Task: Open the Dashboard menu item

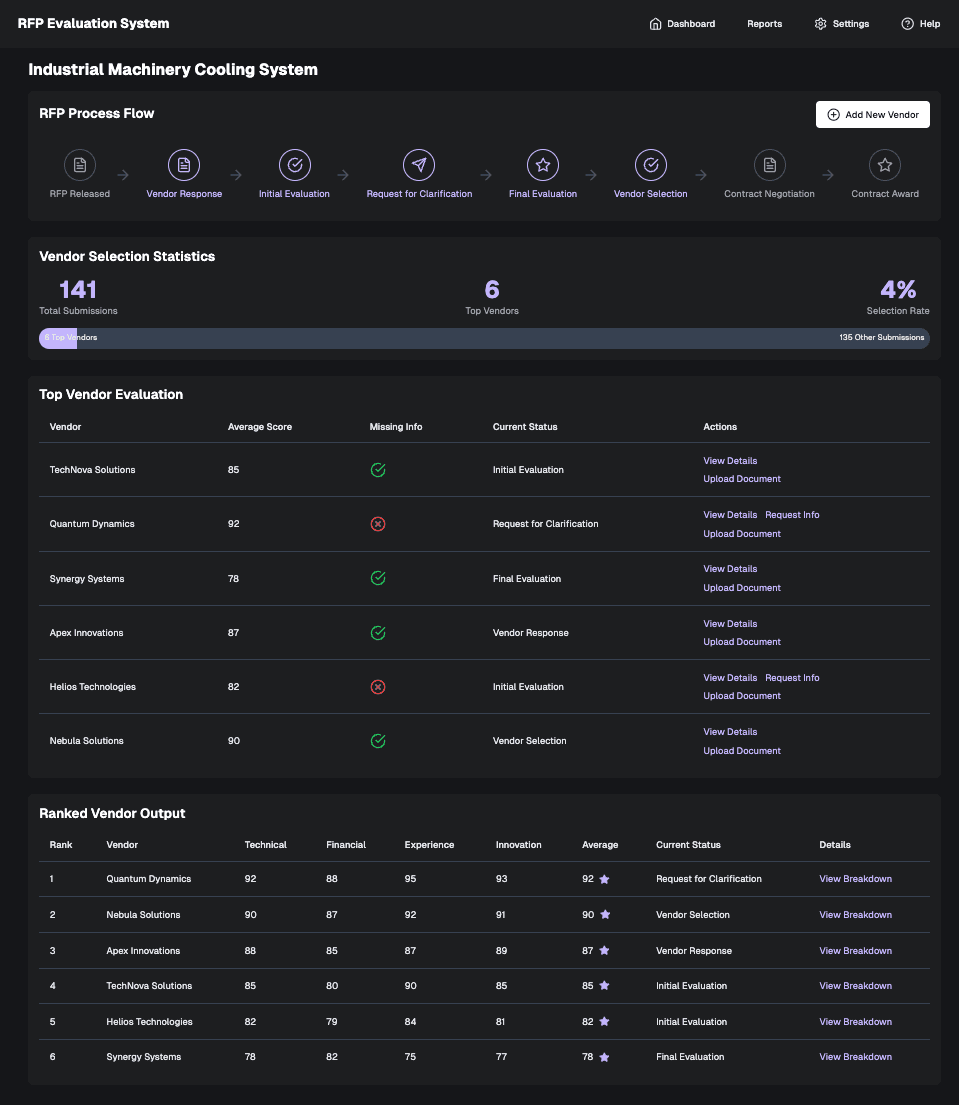Action: tap(682, 24)
